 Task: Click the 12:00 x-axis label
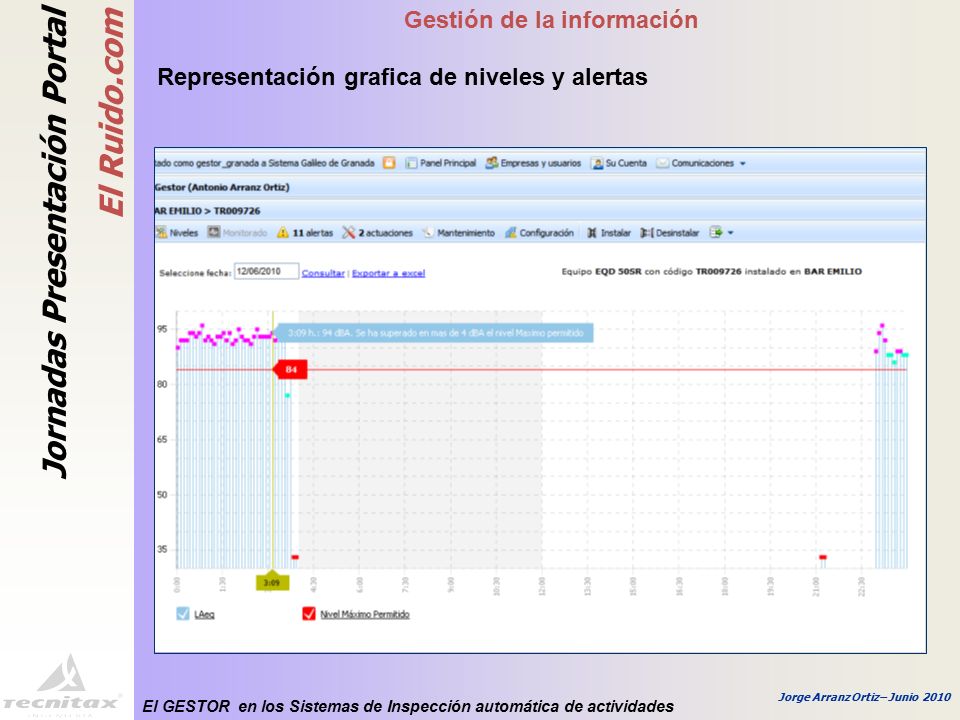(x=542, y=585)
